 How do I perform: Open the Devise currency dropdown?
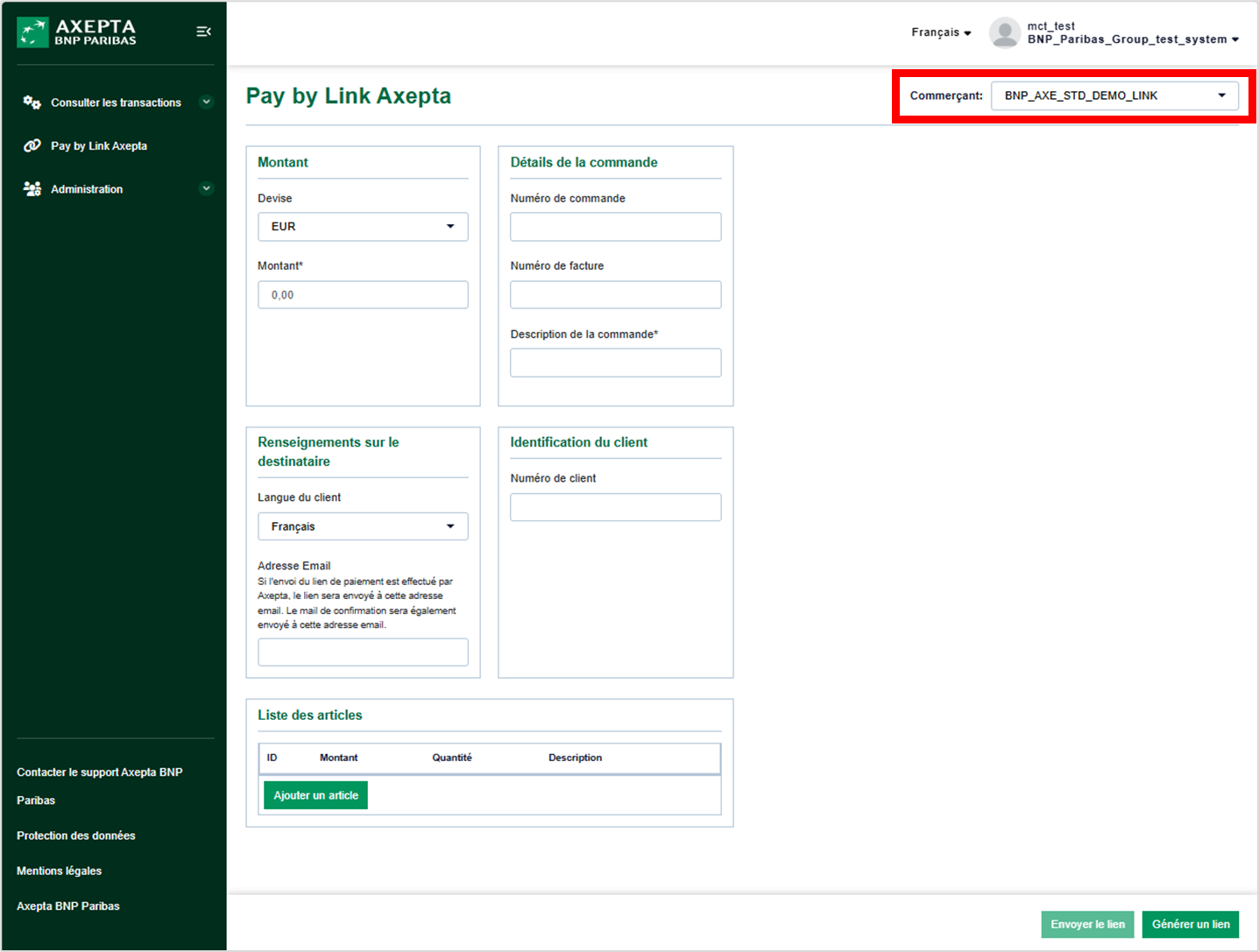pos(363,227)
